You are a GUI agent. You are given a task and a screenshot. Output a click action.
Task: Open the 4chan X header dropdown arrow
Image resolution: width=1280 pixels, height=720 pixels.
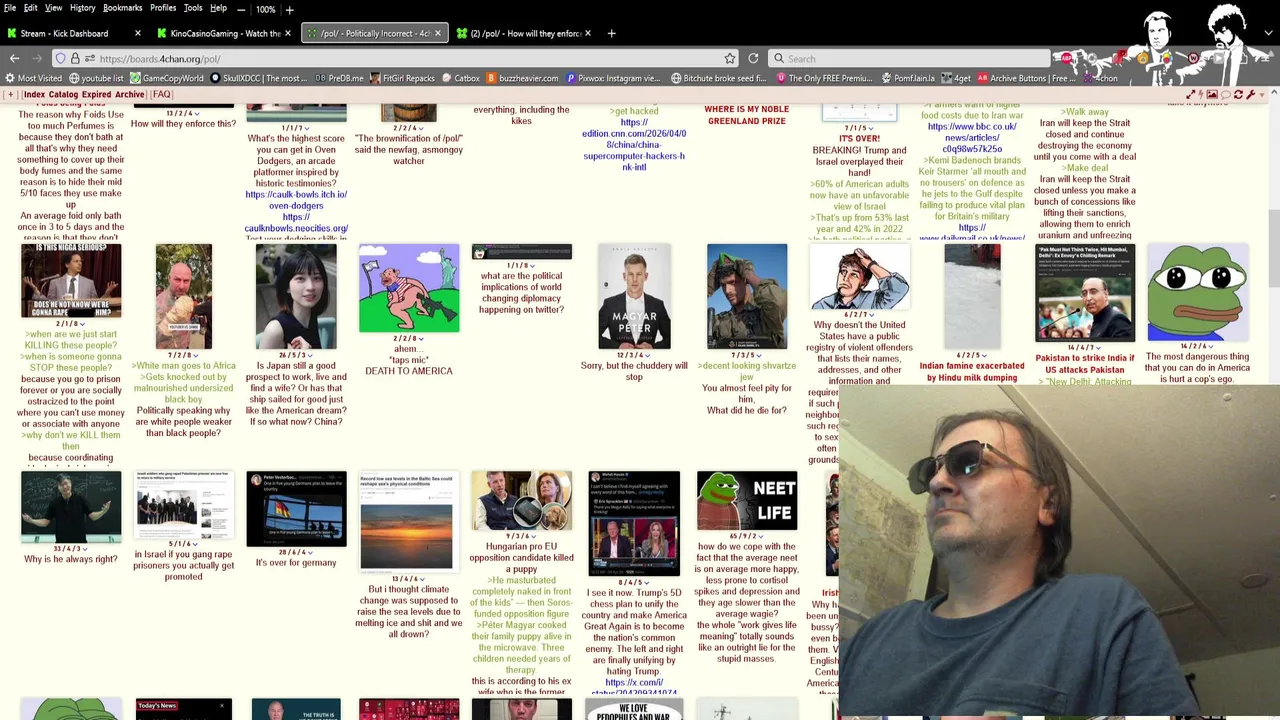coord(1263,94)
